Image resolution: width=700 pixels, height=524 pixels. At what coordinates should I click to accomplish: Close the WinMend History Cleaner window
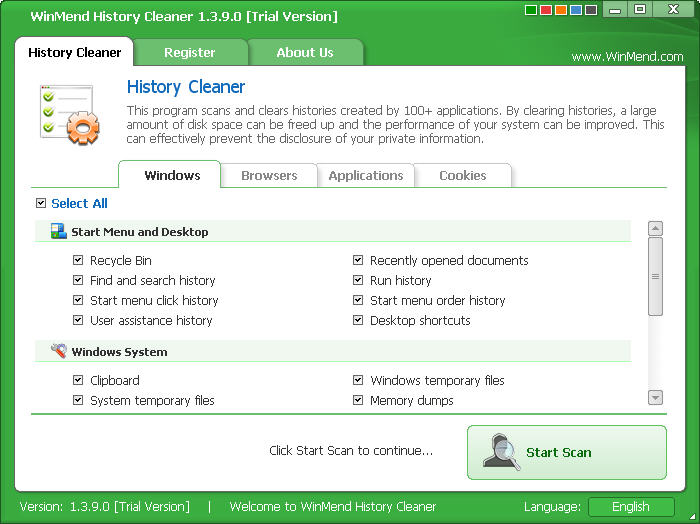(673, 9)
